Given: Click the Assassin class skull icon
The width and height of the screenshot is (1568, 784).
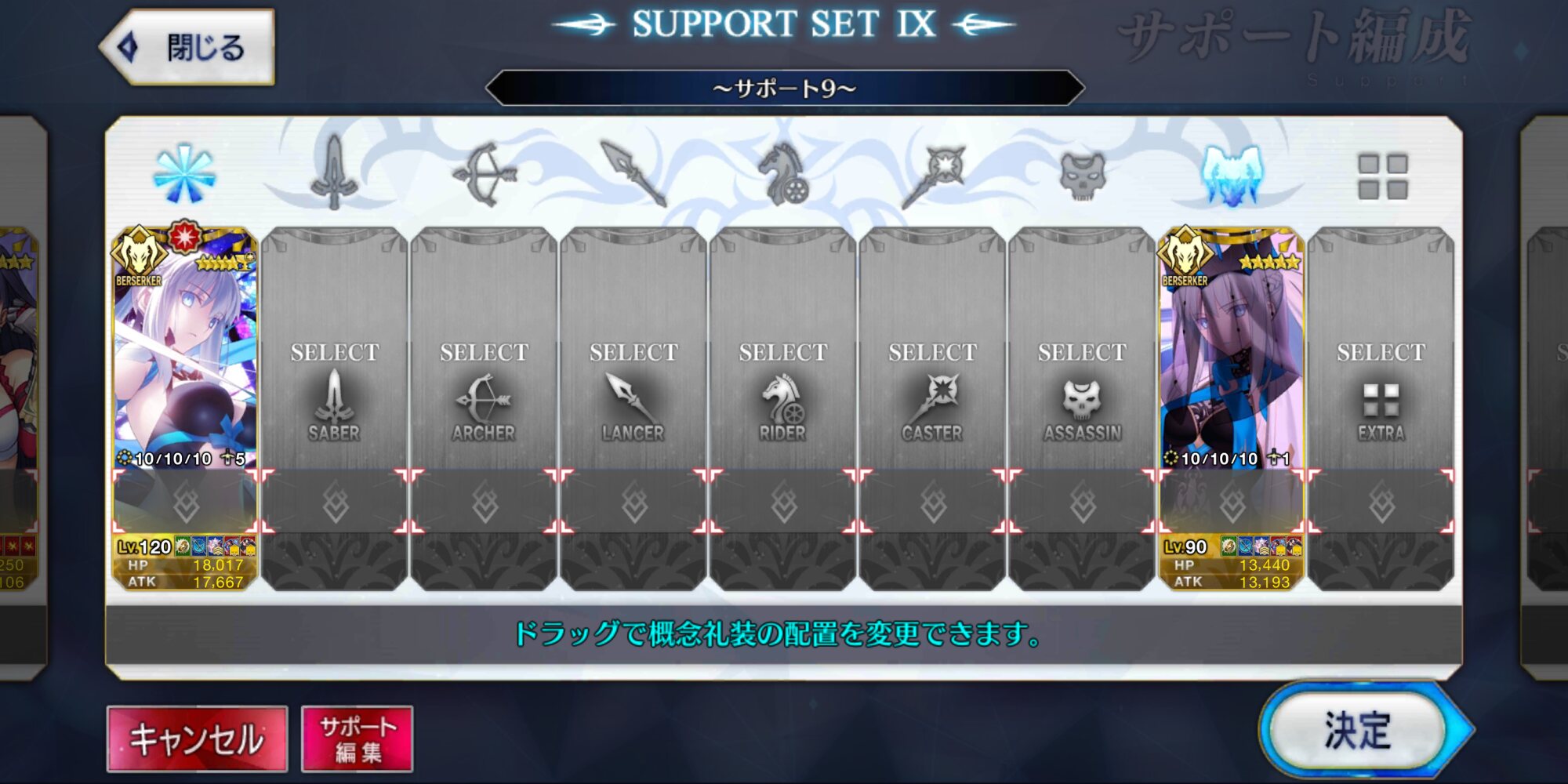Looking at the screenshot, I should click(x=1083, y=176).
